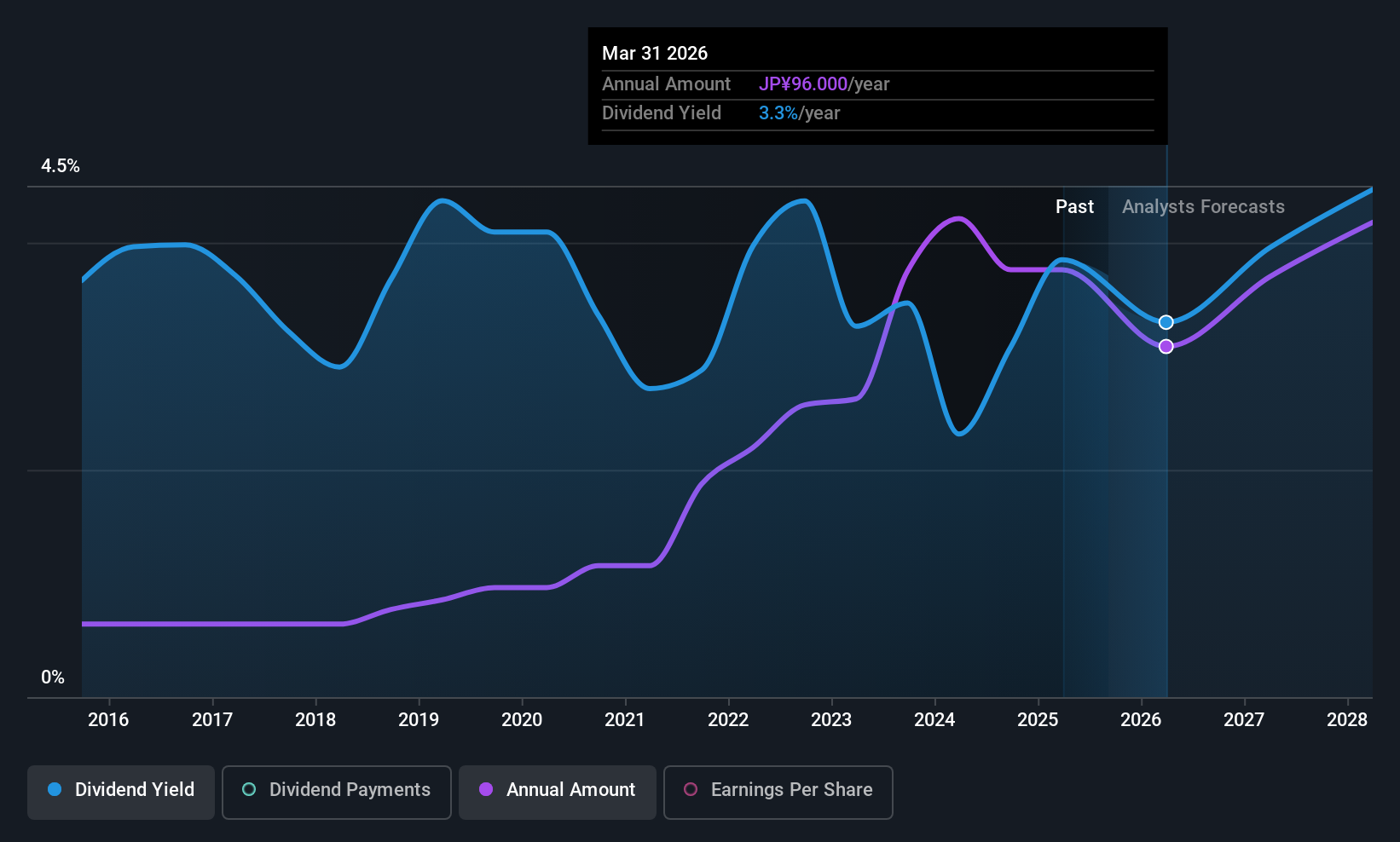Click the purple Annual Amount legend dot
Viewport: 1400px width, 842px height.
tap(486, 789)
